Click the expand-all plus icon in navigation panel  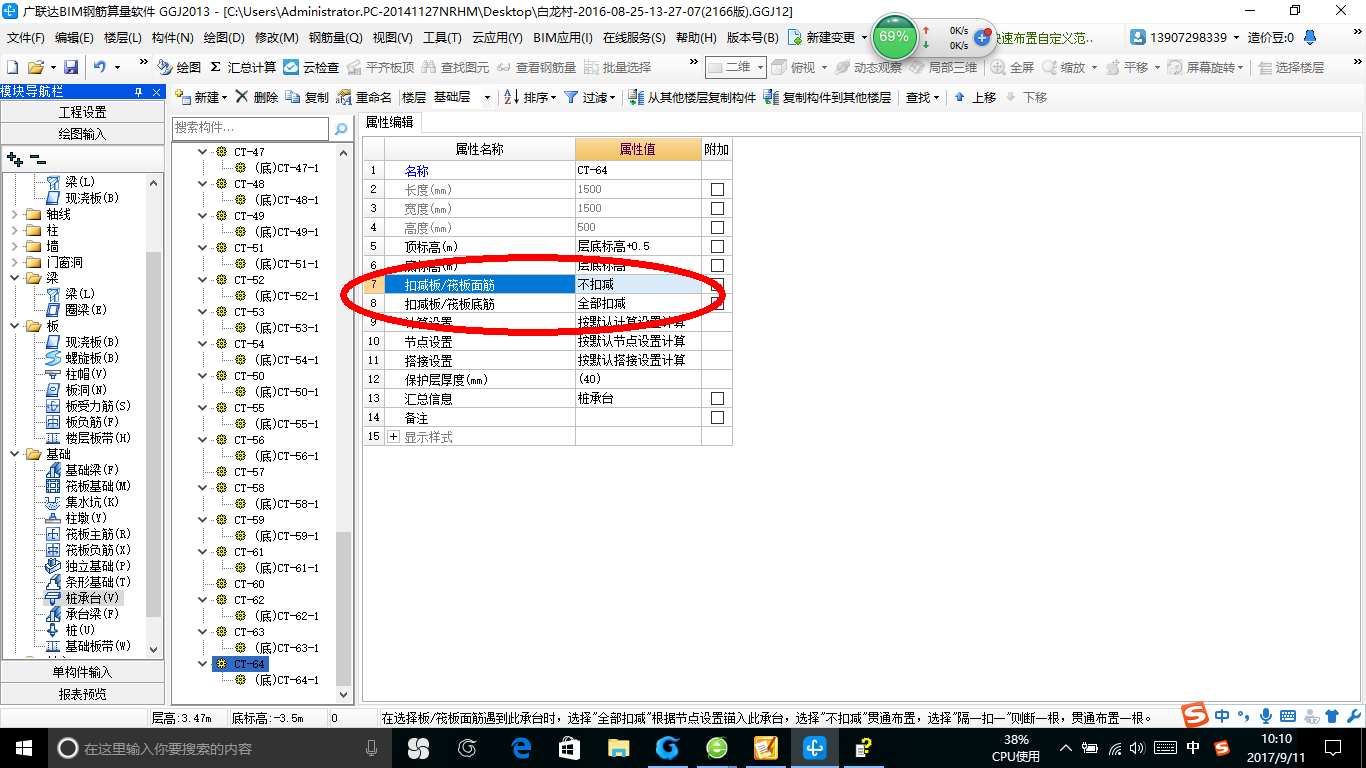point(14,158)
